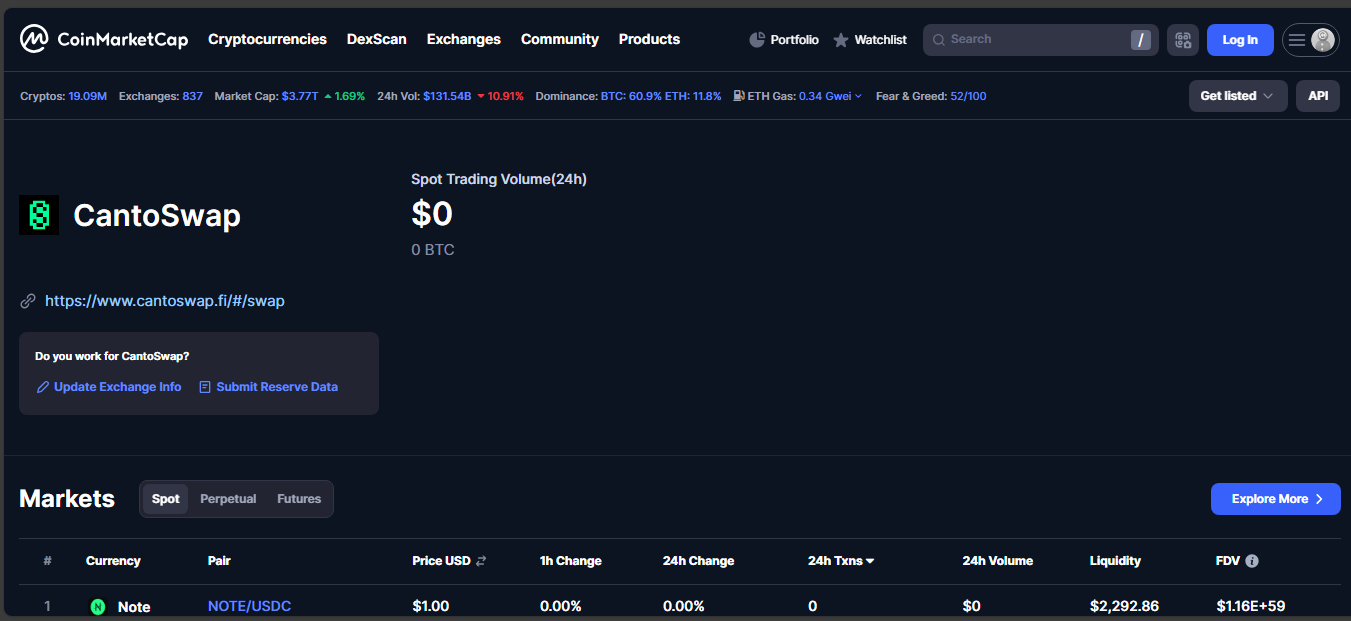The height and width of the screenshot is (621, 1351).
Task: Click the Log In button
Action: [x=1239, y=40]
